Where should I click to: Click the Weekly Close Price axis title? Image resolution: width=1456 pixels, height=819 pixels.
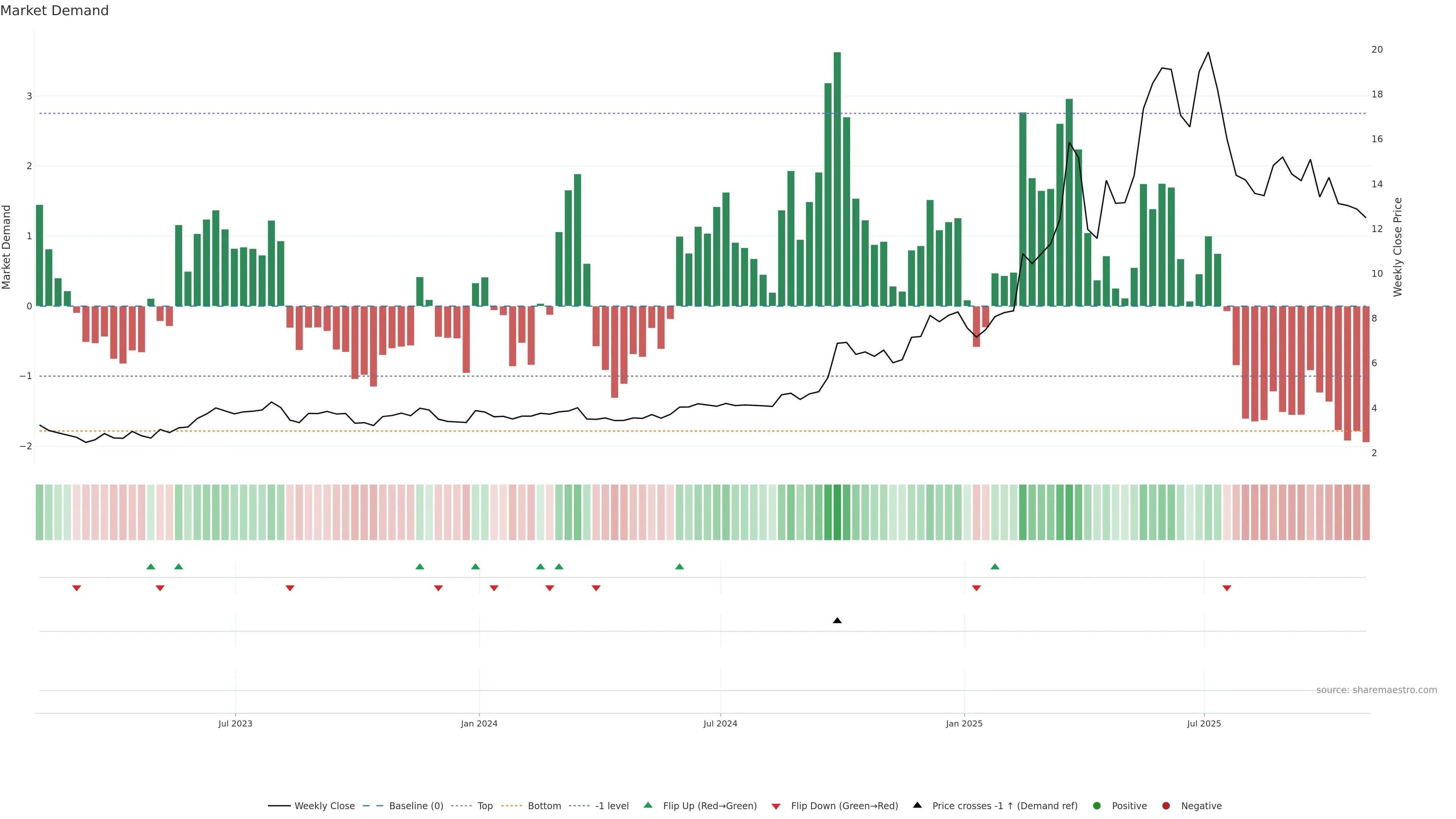[1398, 247]
